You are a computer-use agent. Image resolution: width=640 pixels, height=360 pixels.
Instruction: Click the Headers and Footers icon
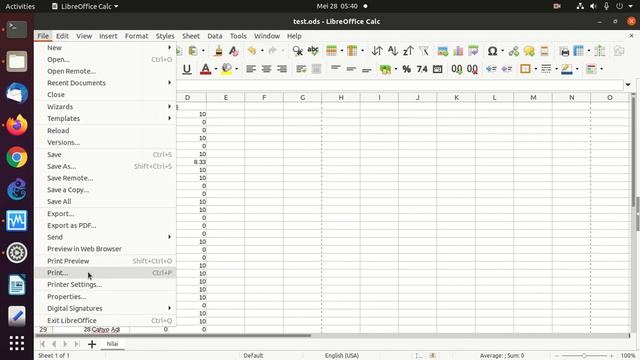[544, 51]
